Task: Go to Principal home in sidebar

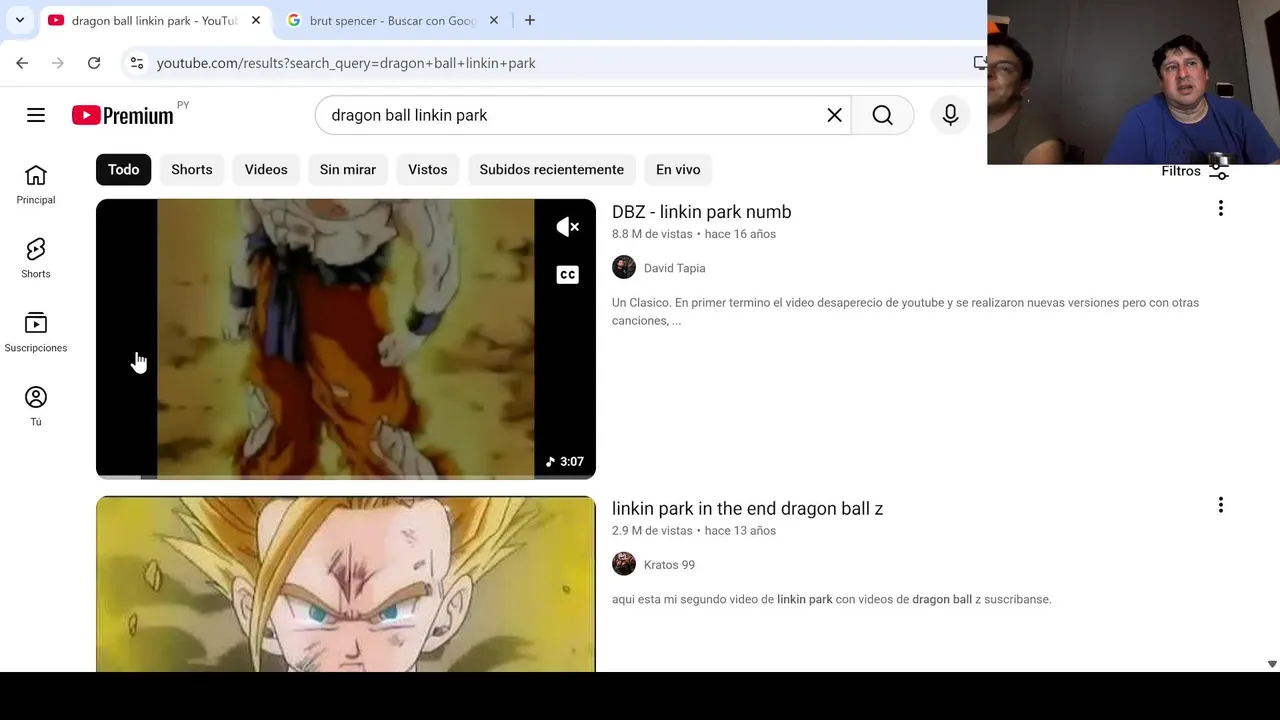Action: click(36, 185)
